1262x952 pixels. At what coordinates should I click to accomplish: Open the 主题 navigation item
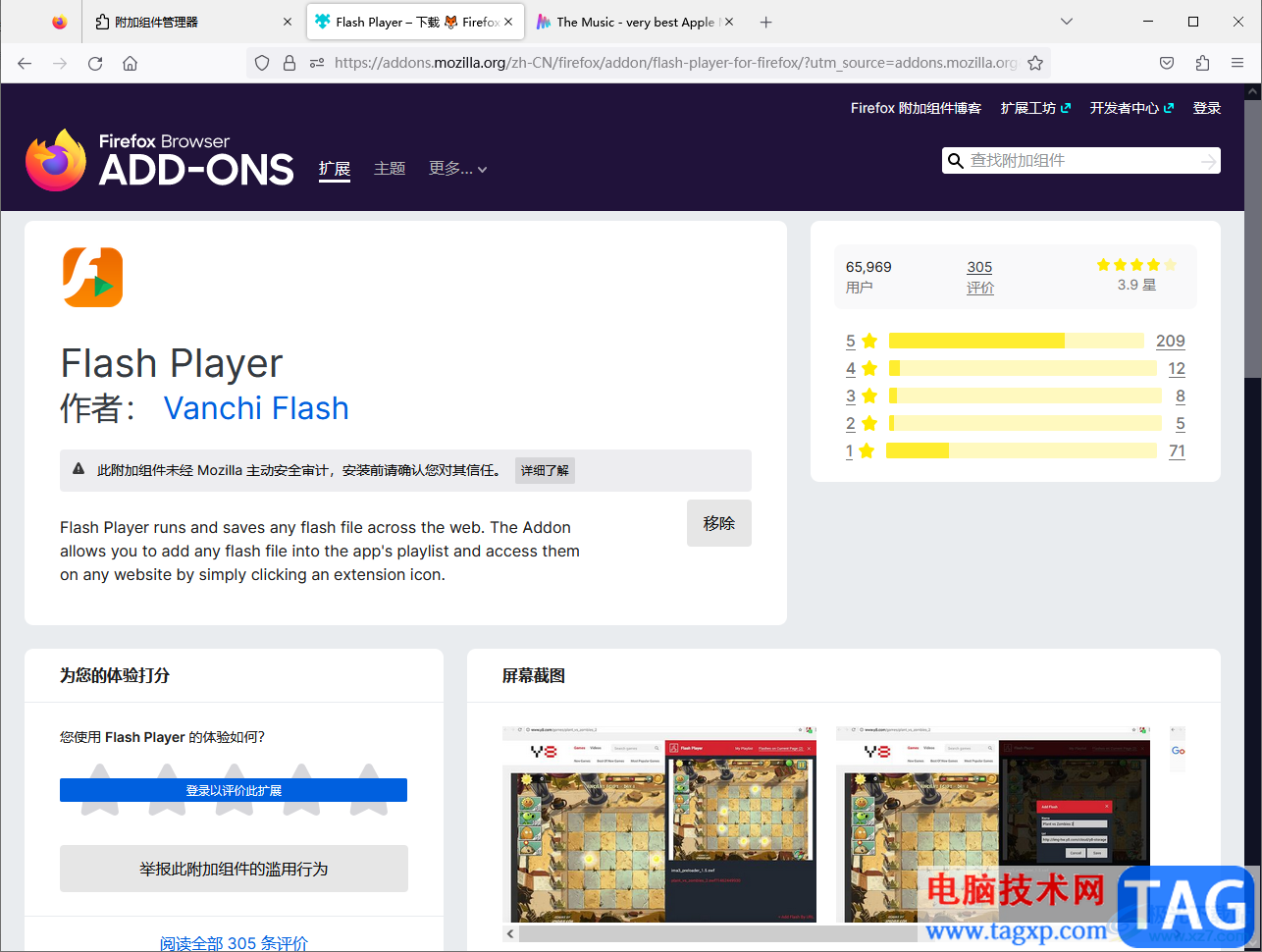390,169
